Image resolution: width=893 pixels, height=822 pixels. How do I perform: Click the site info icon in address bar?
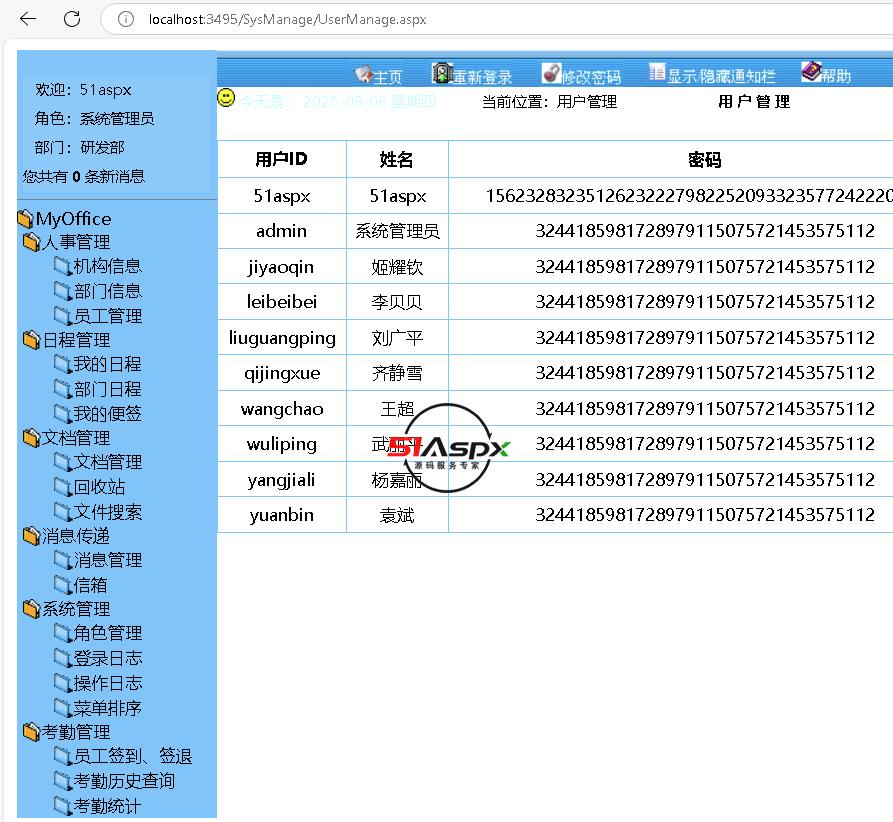pyautogui.click(x=126, y=19)
